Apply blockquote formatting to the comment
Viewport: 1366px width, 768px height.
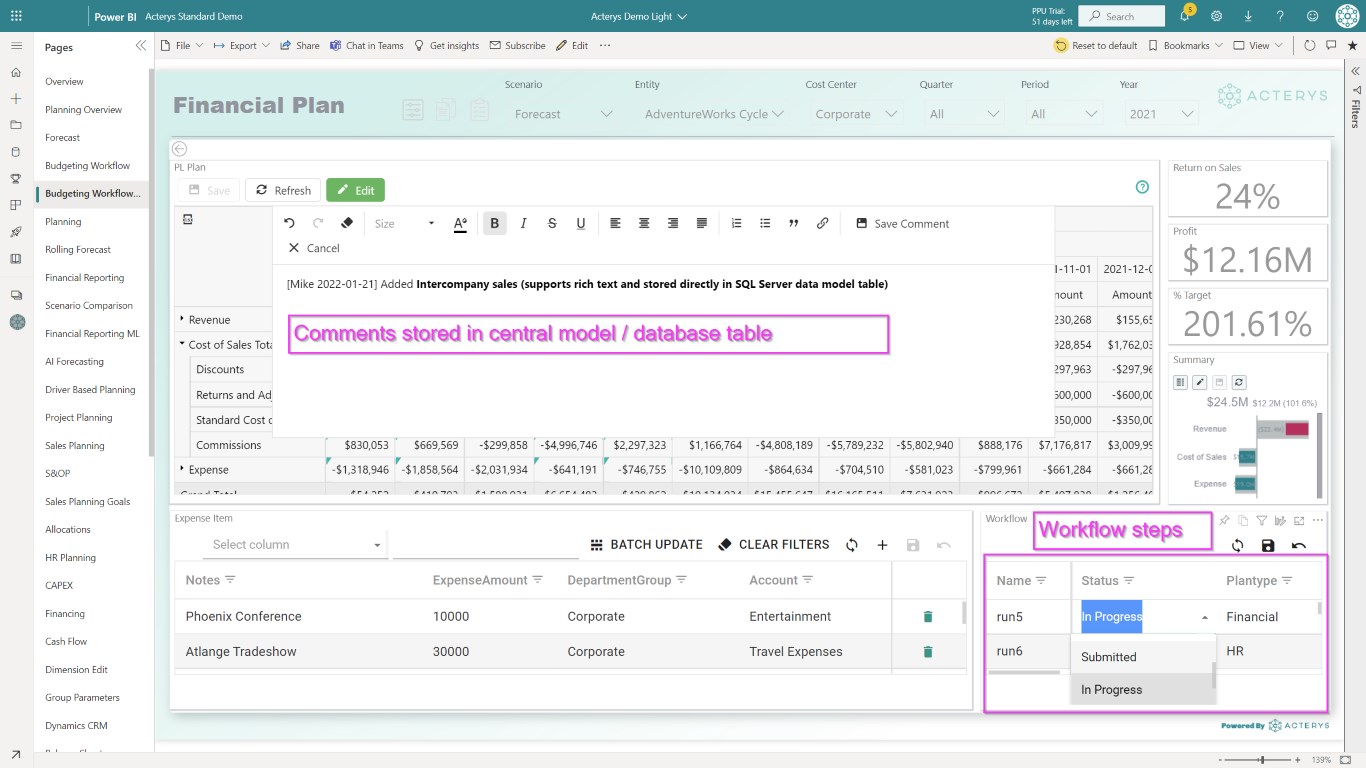pyautogui.click(x=794, y=224)
